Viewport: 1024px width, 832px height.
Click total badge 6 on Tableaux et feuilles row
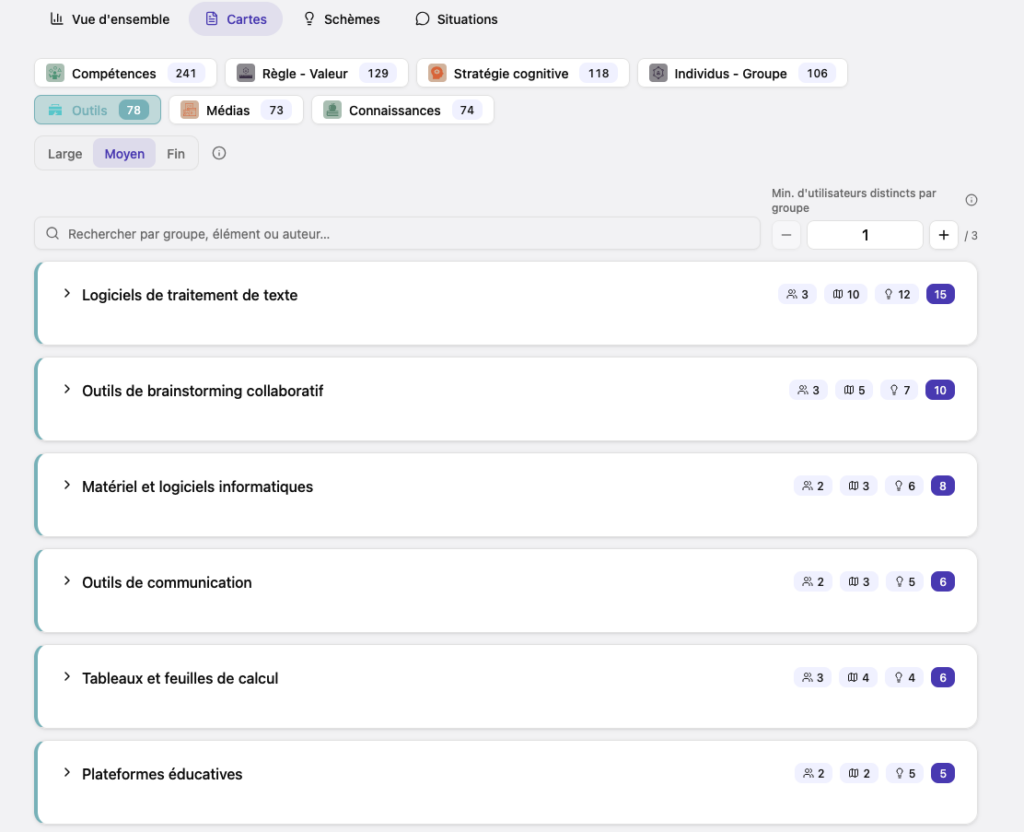[943, 678]
